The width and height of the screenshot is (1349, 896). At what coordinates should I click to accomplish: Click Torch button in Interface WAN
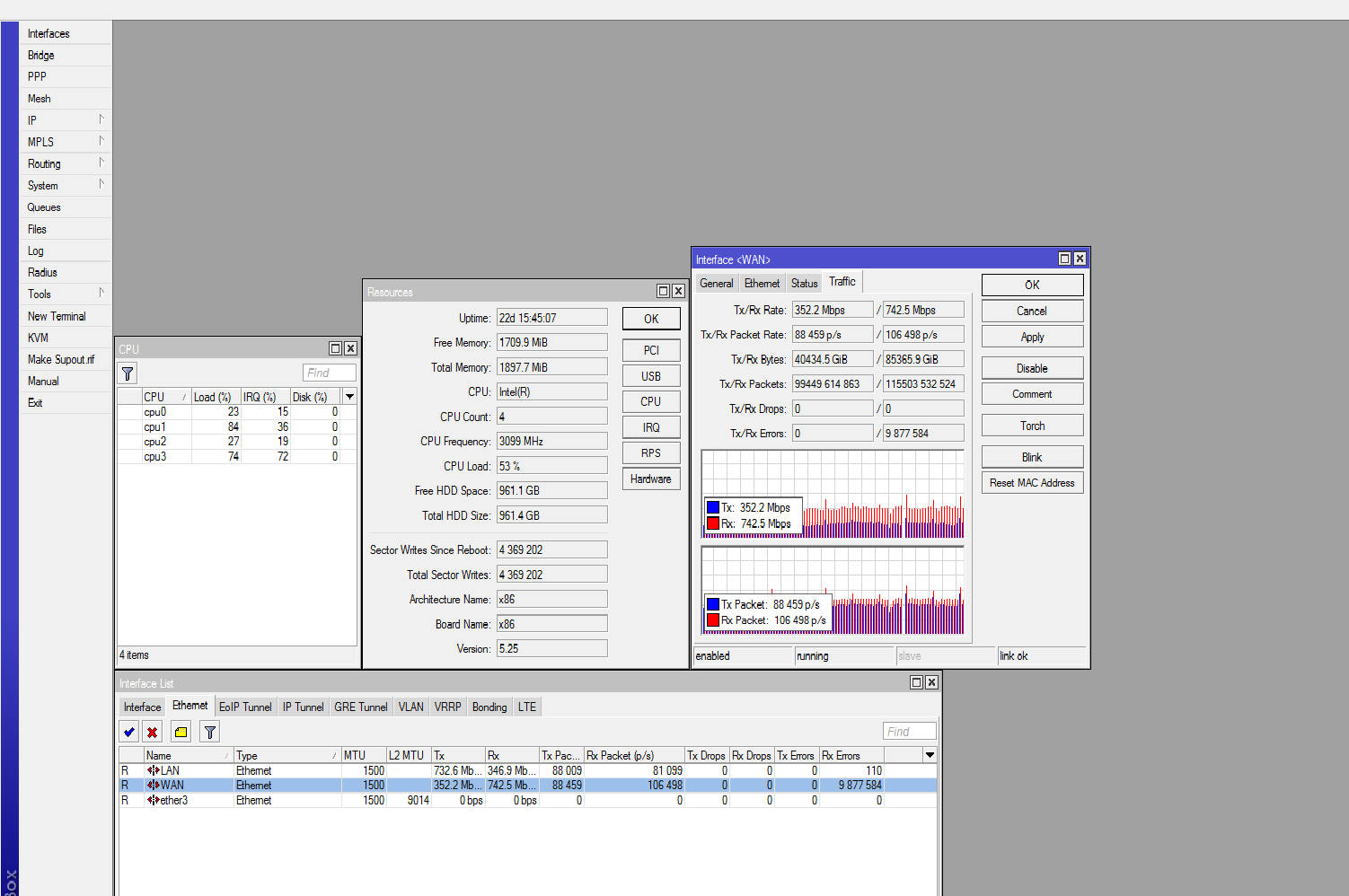click(1032, 426)
